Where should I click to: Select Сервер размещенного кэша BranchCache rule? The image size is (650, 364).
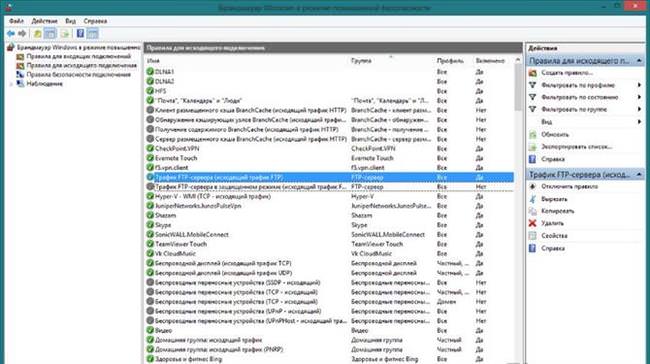(330, 139)
